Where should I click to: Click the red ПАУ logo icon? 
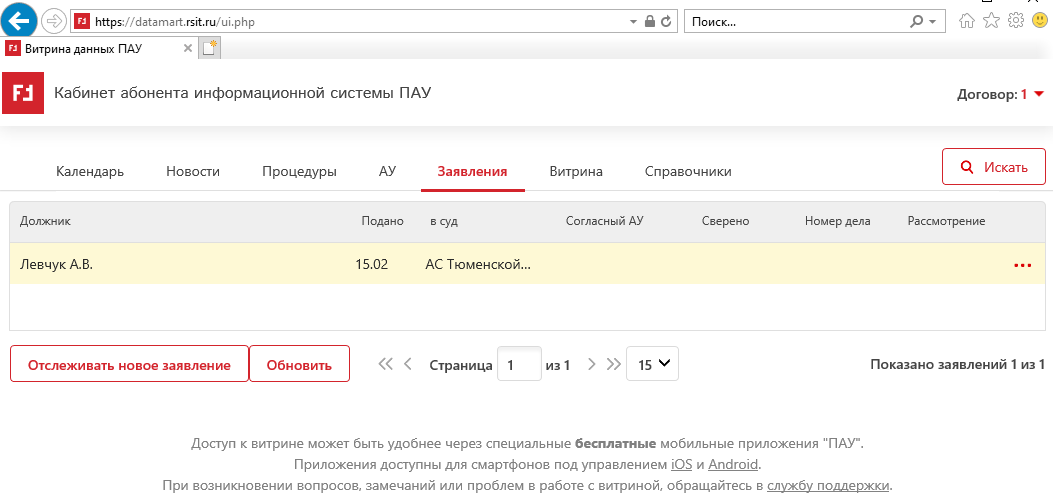click(22, 93)
